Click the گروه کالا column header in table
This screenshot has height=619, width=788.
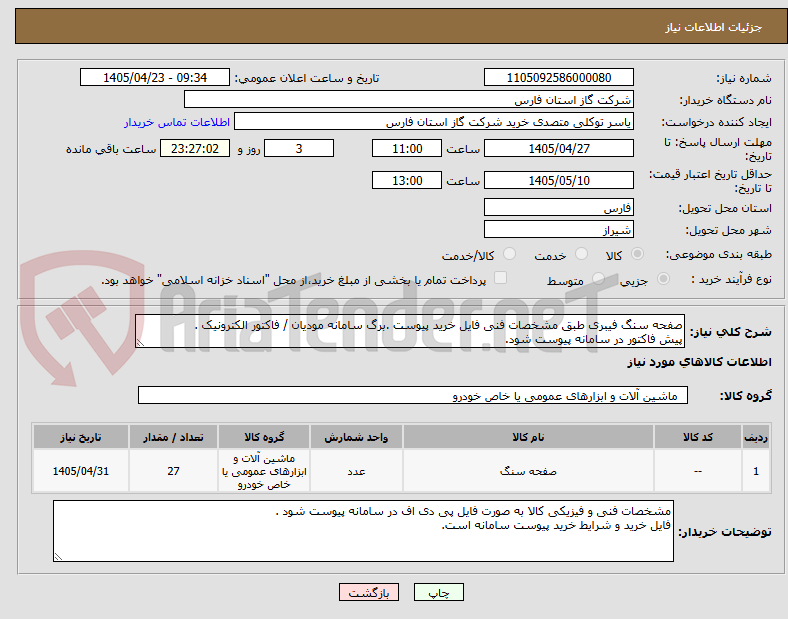pyautogui.click(x=264, y=437)
